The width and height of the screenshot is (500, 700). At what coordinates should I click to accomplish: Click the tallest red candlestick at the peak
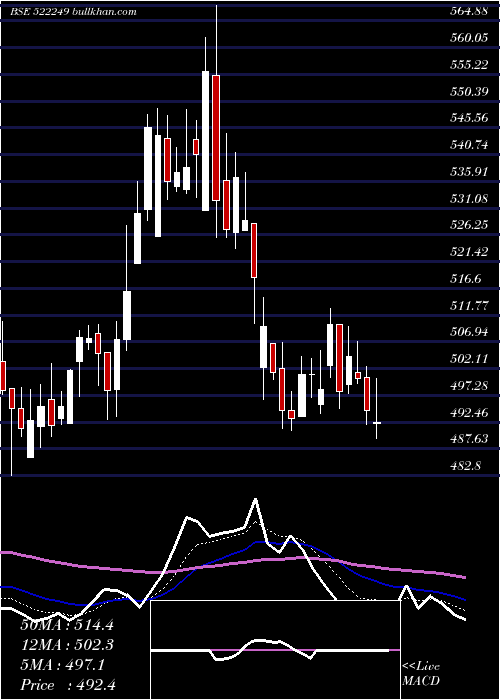(216, 138)
